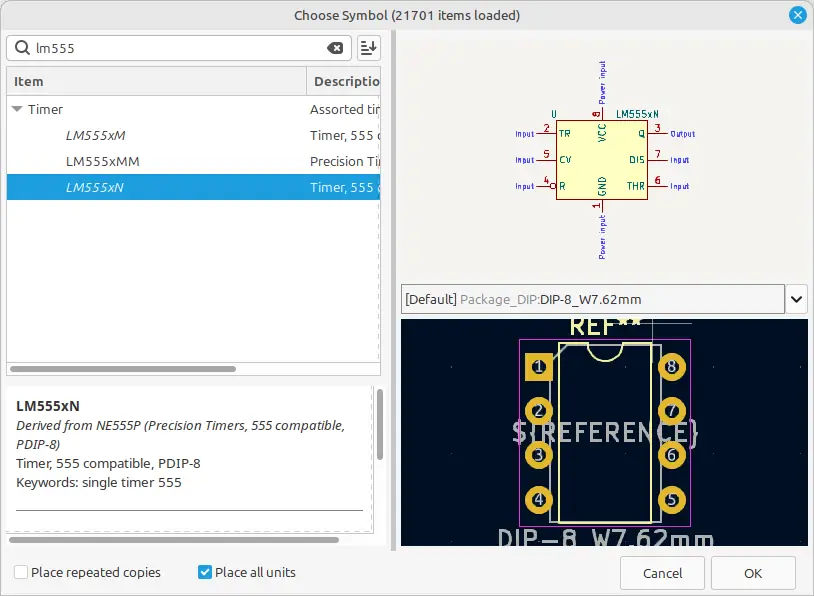This screenshot has width=814, height=596.
Task: Open the sort options button beside search
Action: point(369,48)
